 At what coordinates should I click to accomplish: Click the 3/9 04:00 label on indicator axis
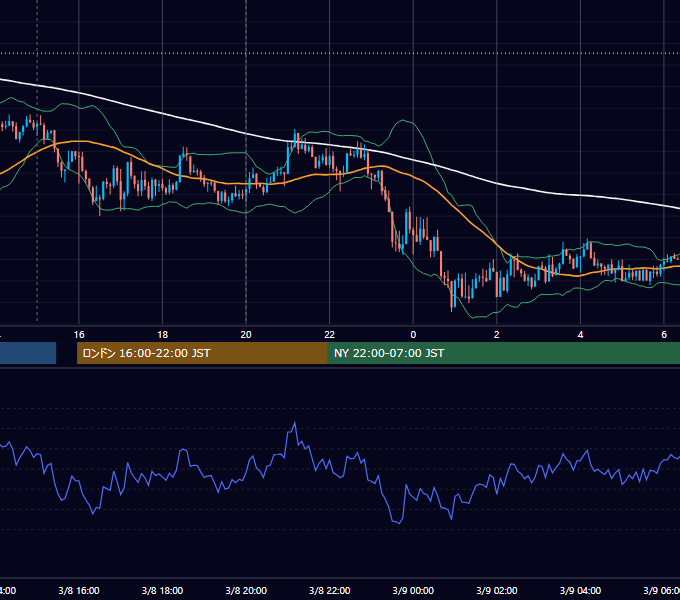point(580,590)
